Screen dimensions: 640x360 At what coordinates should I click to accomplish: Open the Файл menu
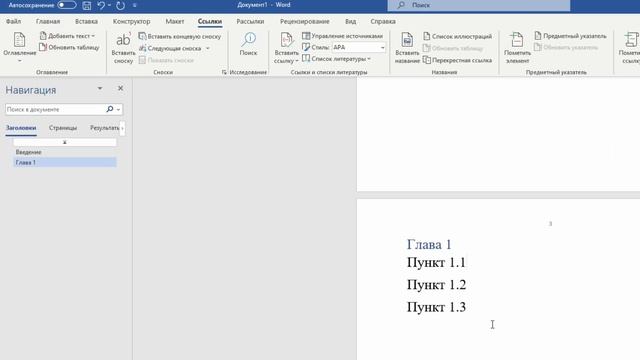coord(13,21)
